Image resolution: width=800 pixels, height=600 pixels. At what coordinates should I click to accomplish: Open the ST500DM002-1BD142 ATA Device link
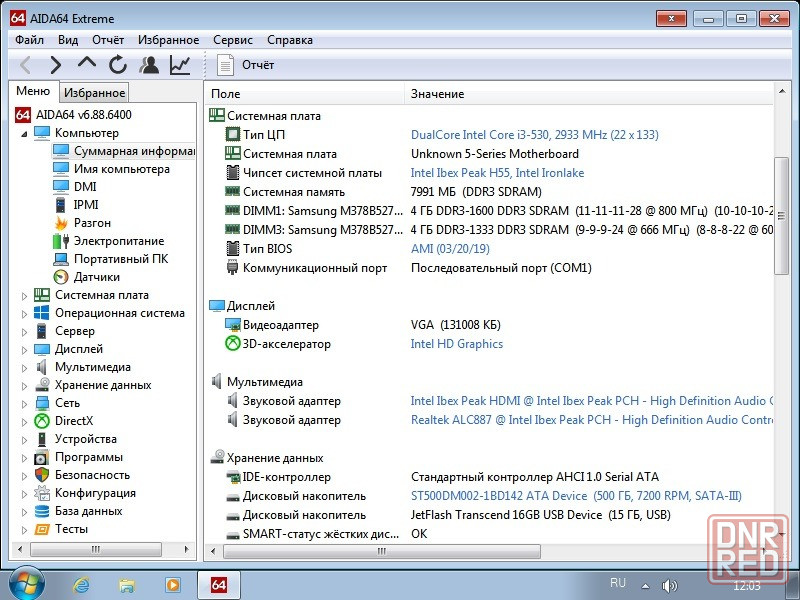(x=576, y=496)
